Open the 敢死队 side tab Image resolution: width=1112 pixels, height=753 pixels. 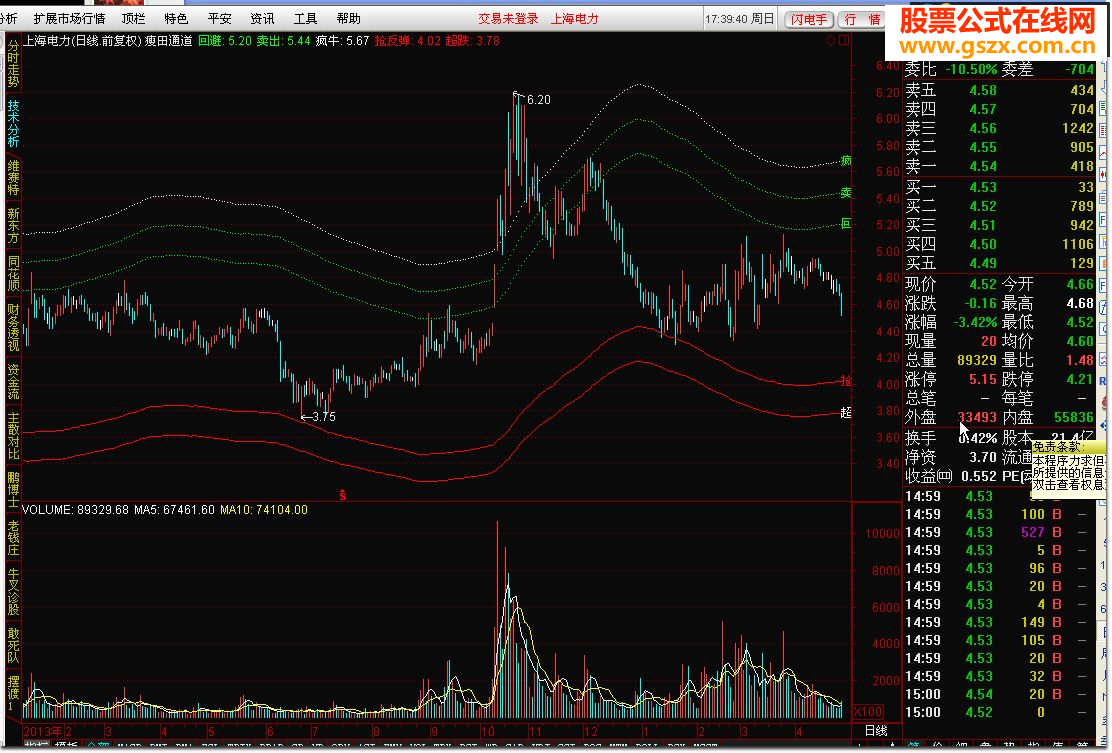(x=13, y=645)
